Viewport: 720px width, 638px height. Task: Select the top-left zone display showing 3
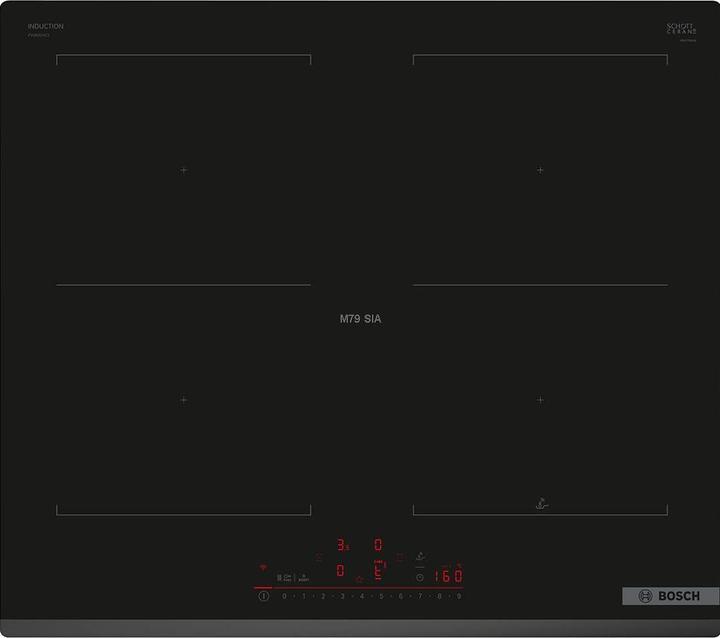342,546
